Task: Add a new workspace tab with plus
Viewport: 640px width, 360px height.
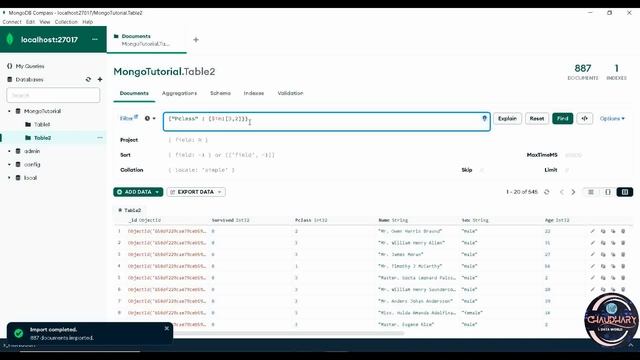Action: tap(196, 40)
